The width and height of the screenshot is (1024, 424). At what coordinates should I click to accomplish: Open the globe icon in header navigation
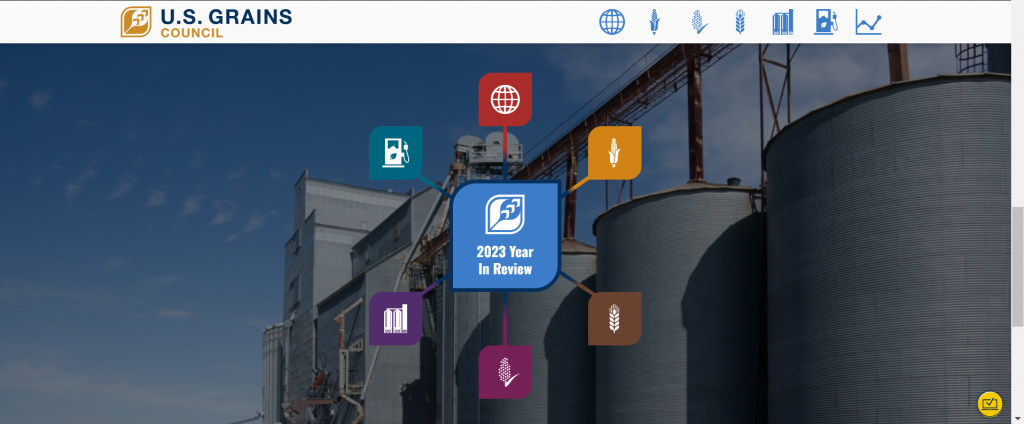pyautogui.click(x=612, y=22)
